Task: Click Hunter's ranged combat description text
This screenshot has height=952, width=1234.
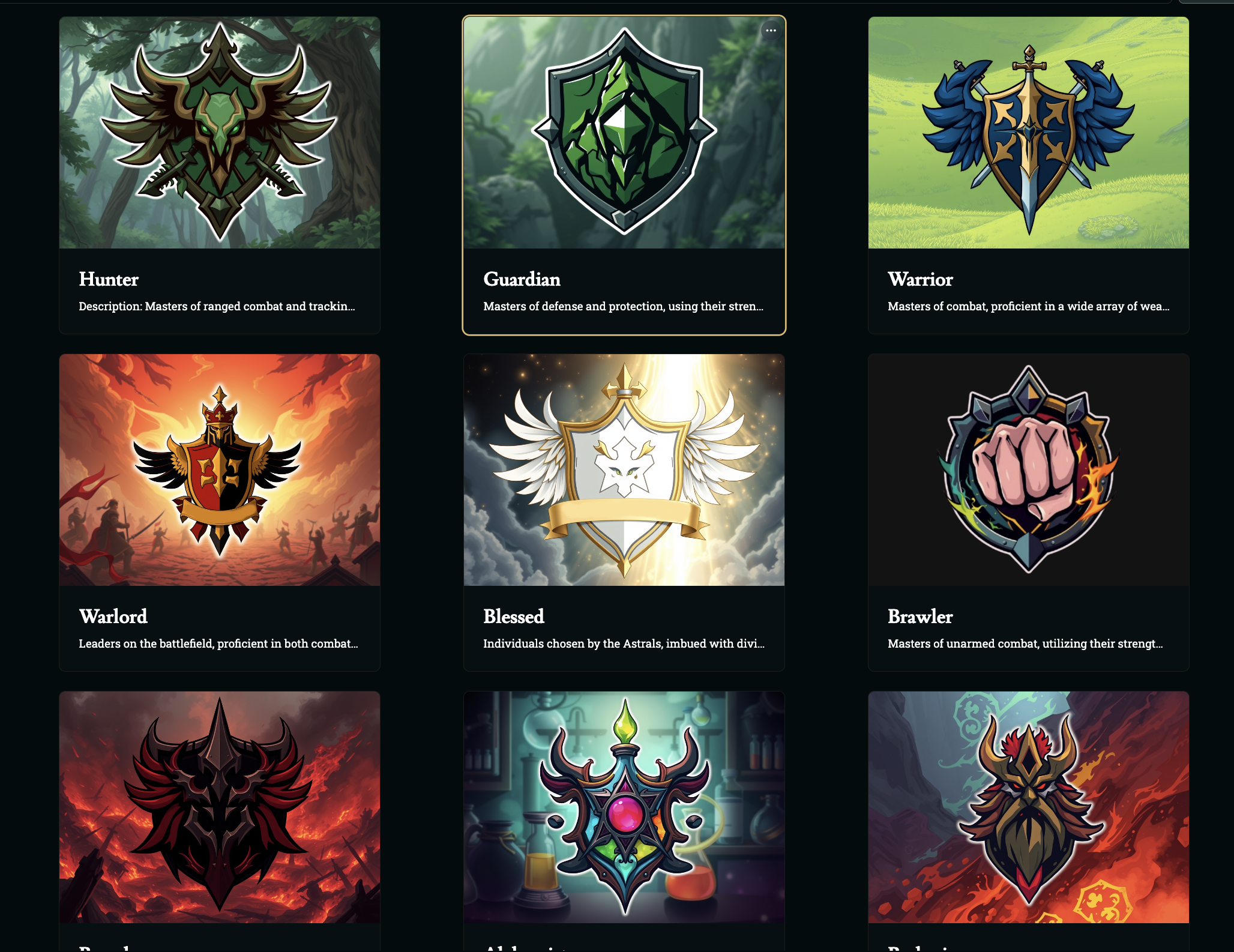Action: click(x=217, y=306)
